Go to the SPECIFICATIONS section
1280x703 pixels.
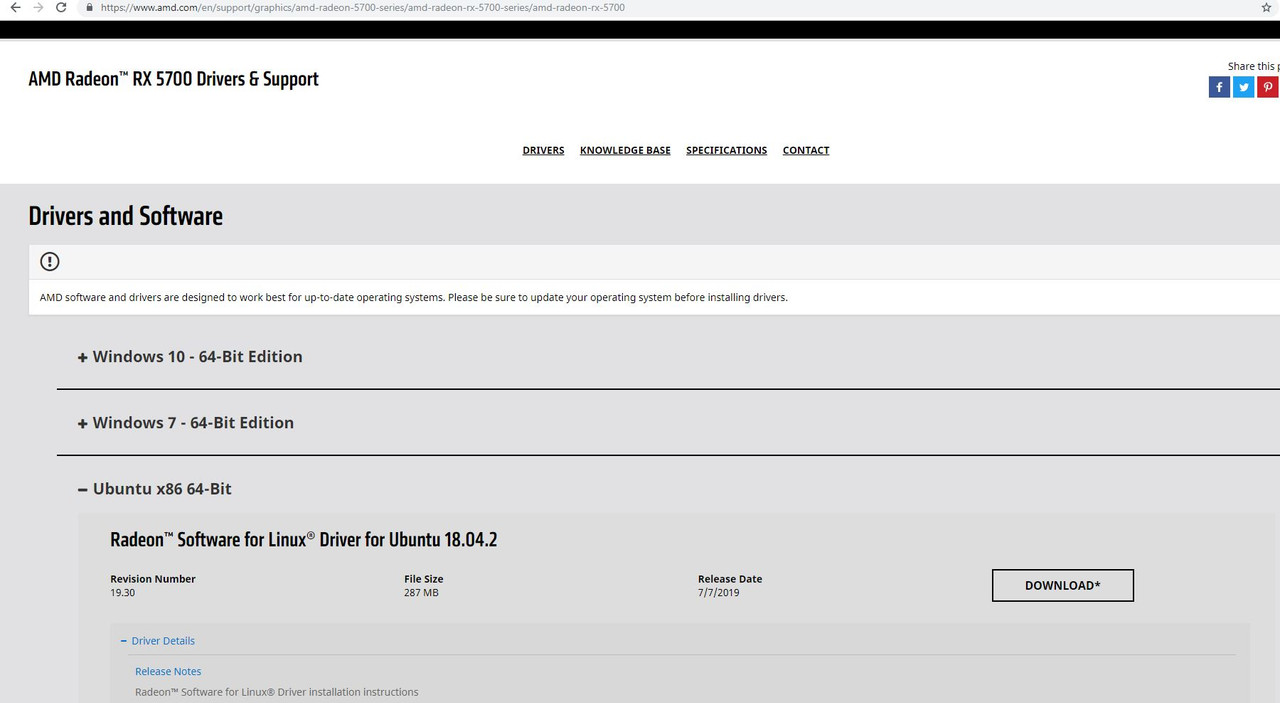point(726,150)
